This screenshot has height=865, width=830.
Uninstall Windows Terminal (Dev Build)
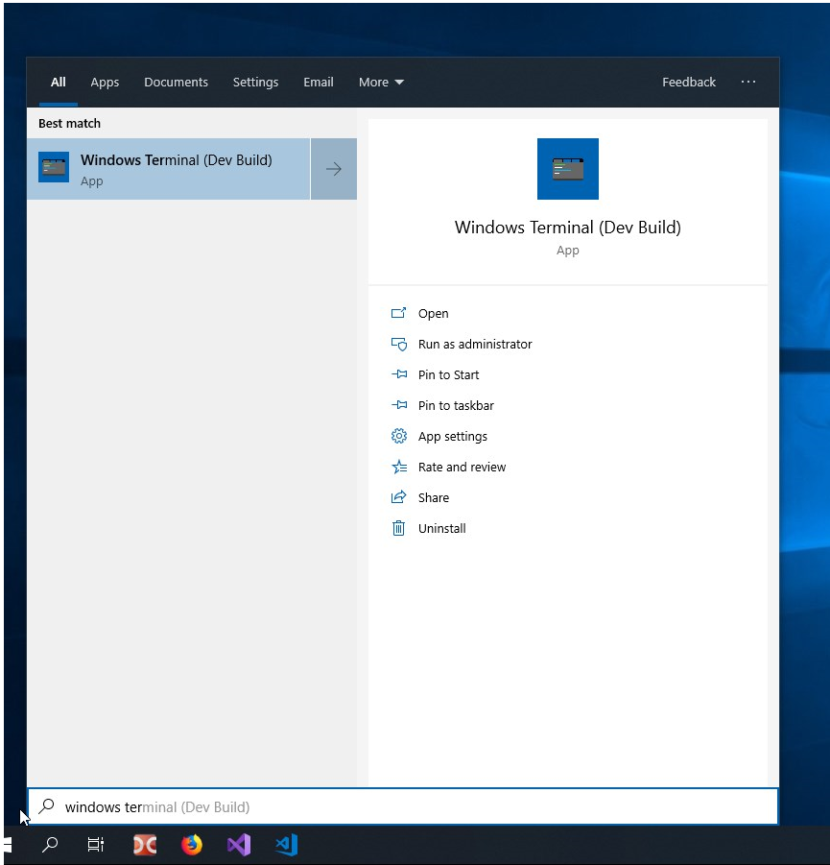[443, 528]
